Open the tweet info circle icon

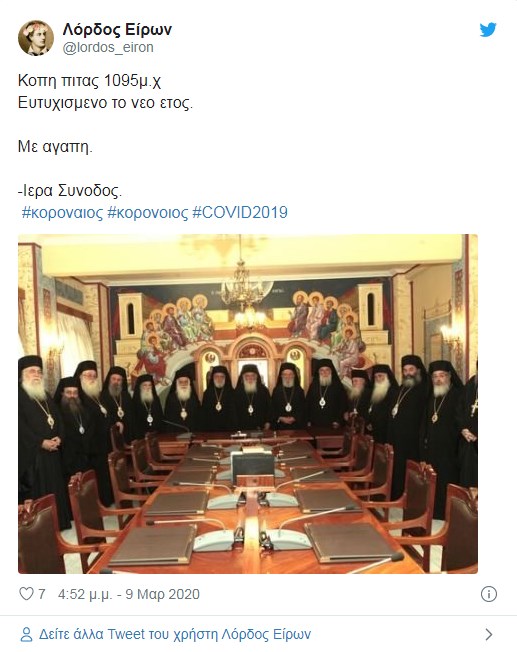(489, 594)
